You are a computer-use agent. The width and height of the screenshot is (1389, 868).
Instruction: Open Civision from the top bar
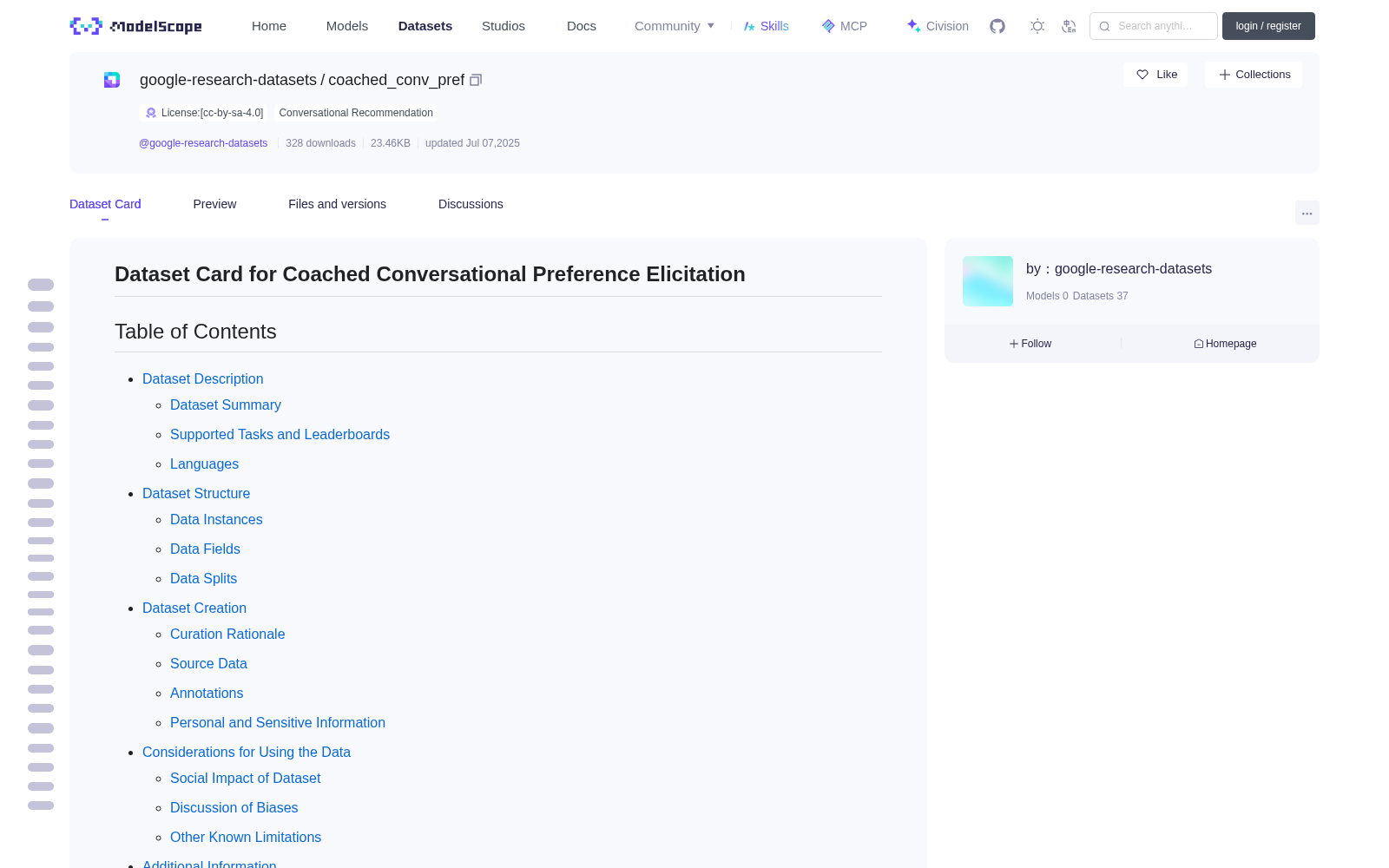[938, 26]
